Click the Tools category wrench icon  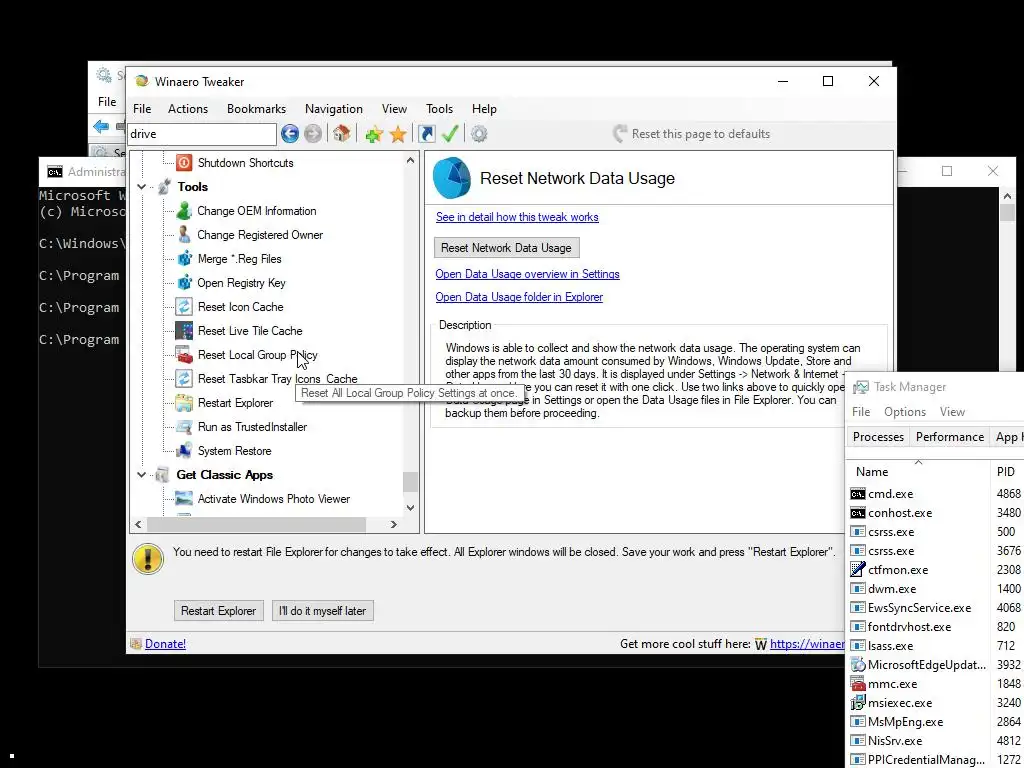[x=164, y=187]
